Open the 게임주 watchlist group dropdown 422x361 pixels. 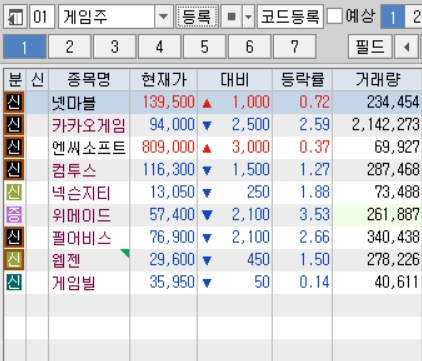(x=163, y=17)
